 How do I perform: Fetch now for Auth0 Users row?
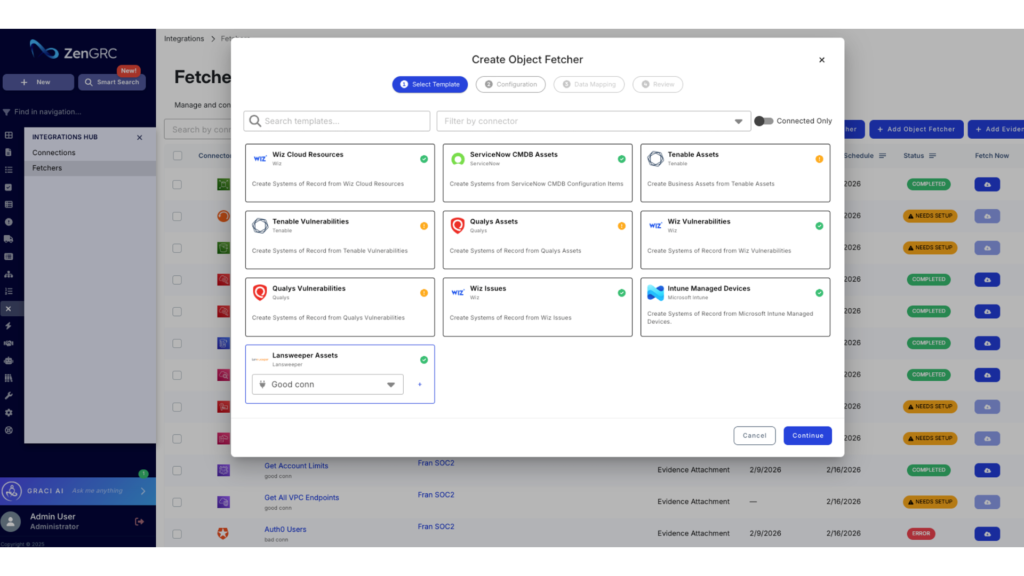pos(987,534)
